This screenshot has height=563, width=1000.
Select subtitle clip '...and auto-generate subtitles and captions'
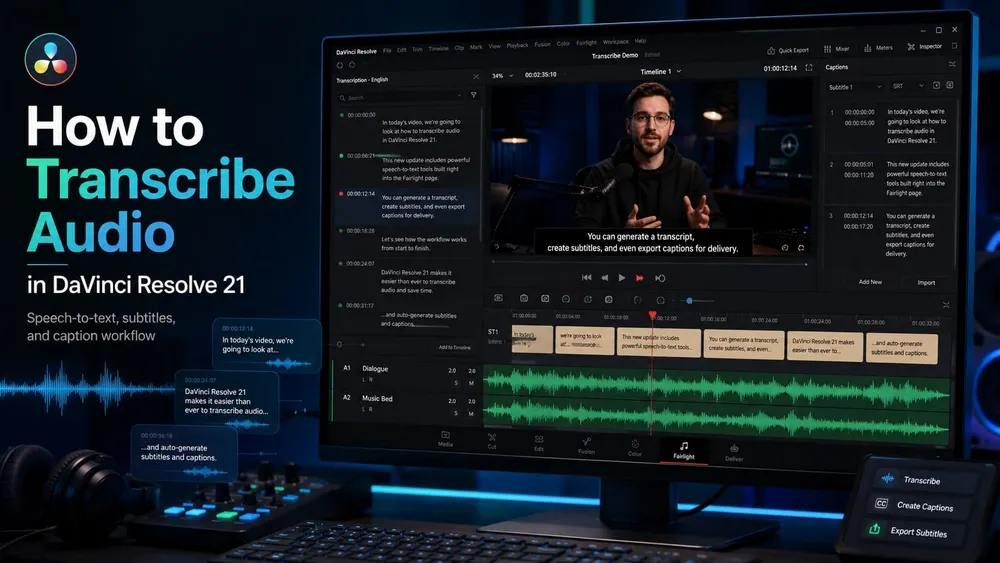tap(902, 348)
